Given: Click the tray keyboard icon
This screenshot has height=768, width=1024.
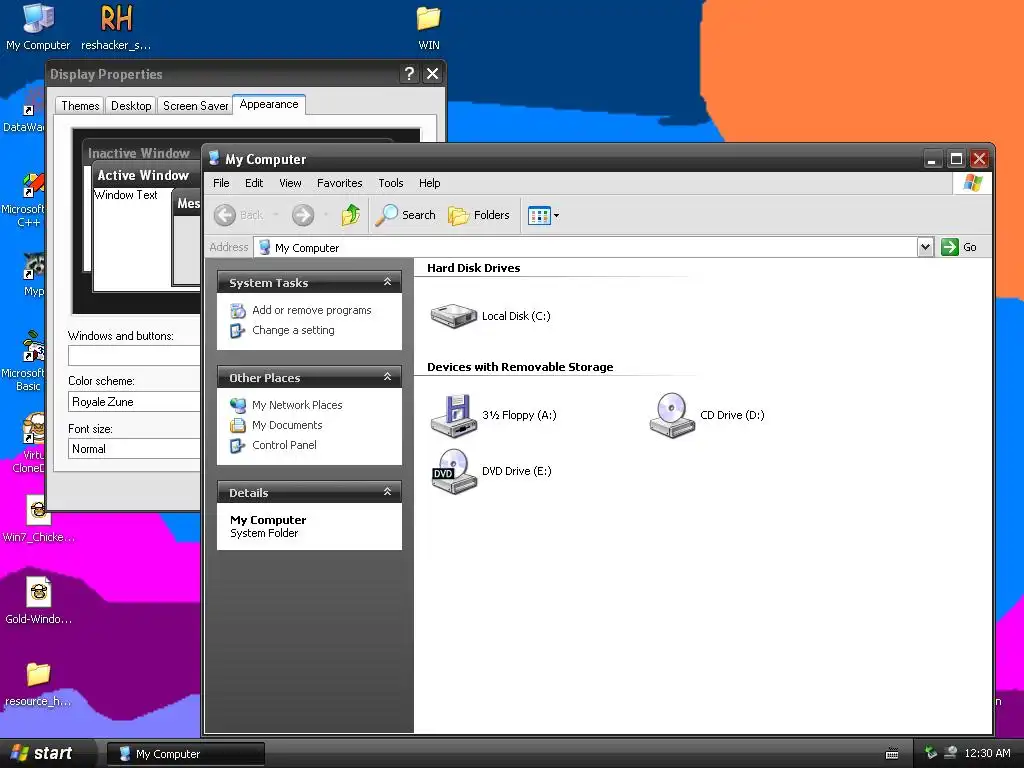Looking at the screenshot, I should [x=891, y=754].
